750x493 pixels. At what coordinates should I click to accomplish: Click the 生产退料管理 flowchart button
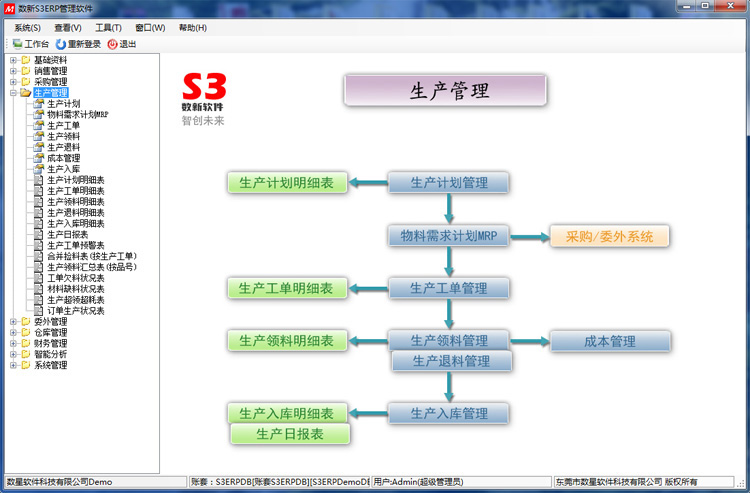[452, 361]
